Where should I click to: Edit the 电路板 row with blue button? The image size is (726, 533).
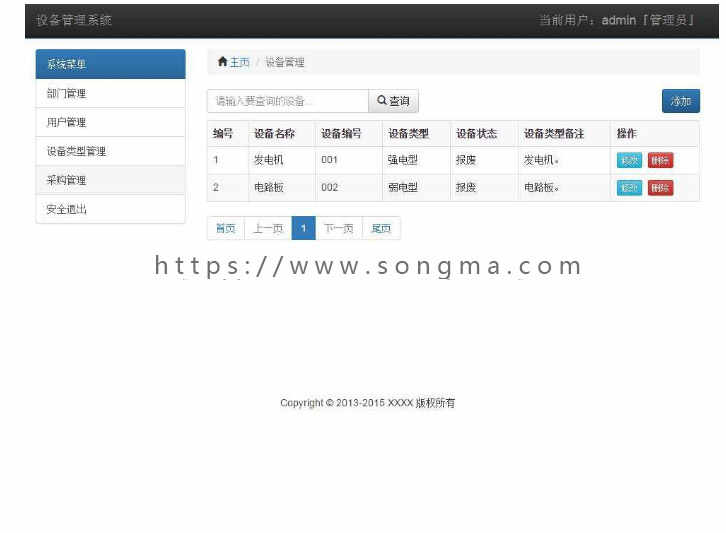tap(629, 188)
